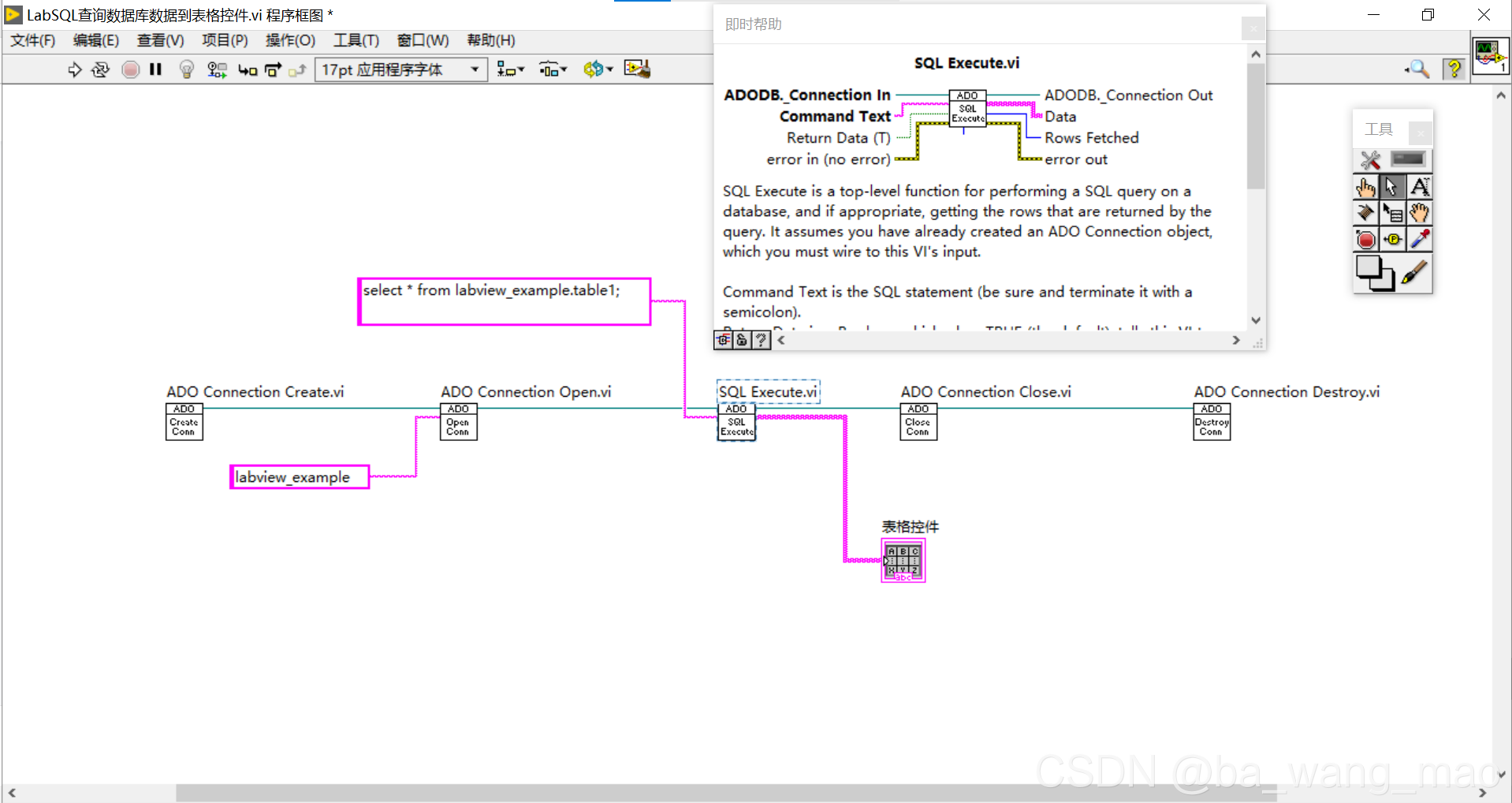
Task: Toggle Automatic Tool Selection in tools palette
Action: coord(1393,159)
